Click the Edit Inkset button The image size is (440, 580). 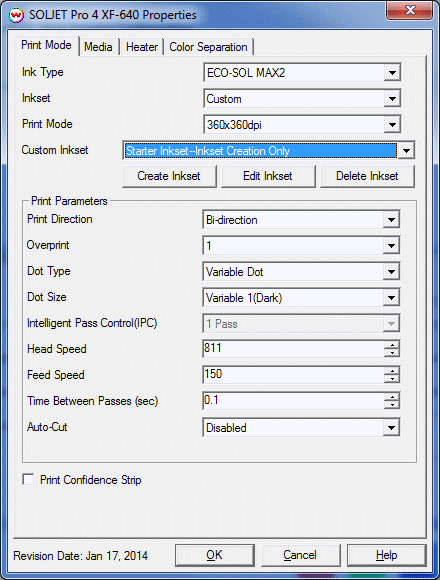click(x=268, y=176)
